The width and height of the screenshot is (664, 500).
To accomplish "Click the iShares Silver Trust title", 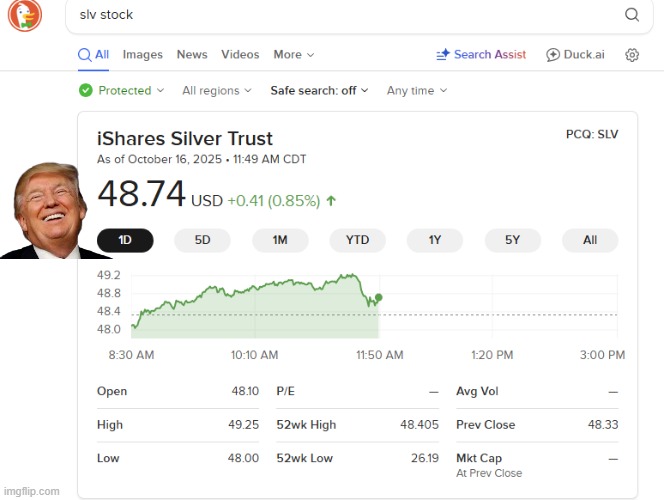I will click(x=185, y=139).
